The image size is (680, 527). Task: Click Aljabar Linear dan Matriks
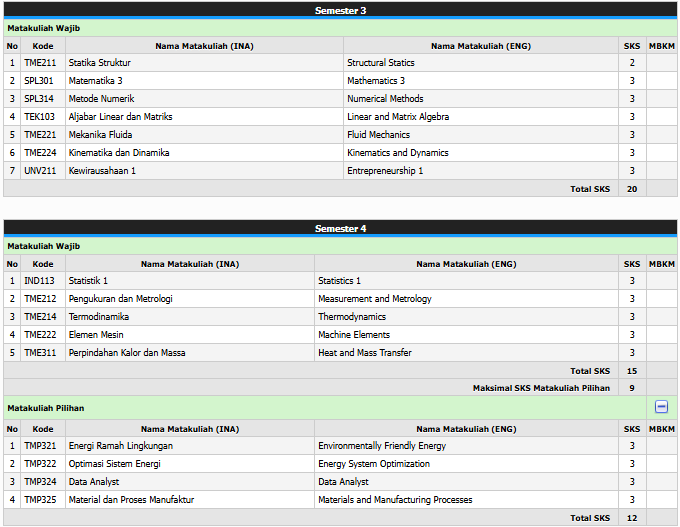click(x=120, y=117)
